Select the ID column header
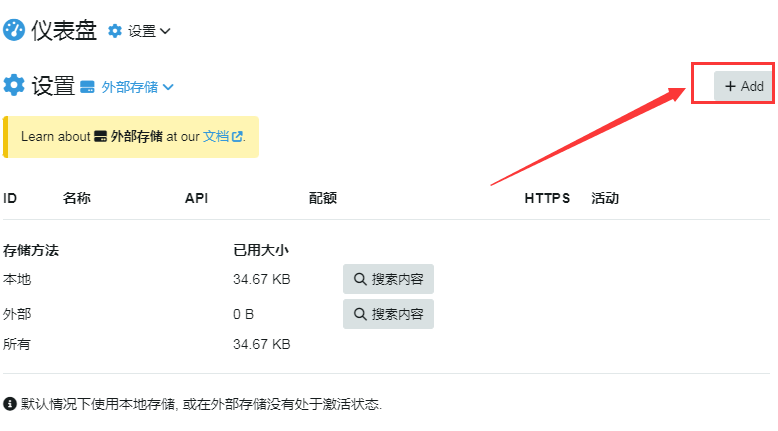The image size is (778, 431). (10, 198)
